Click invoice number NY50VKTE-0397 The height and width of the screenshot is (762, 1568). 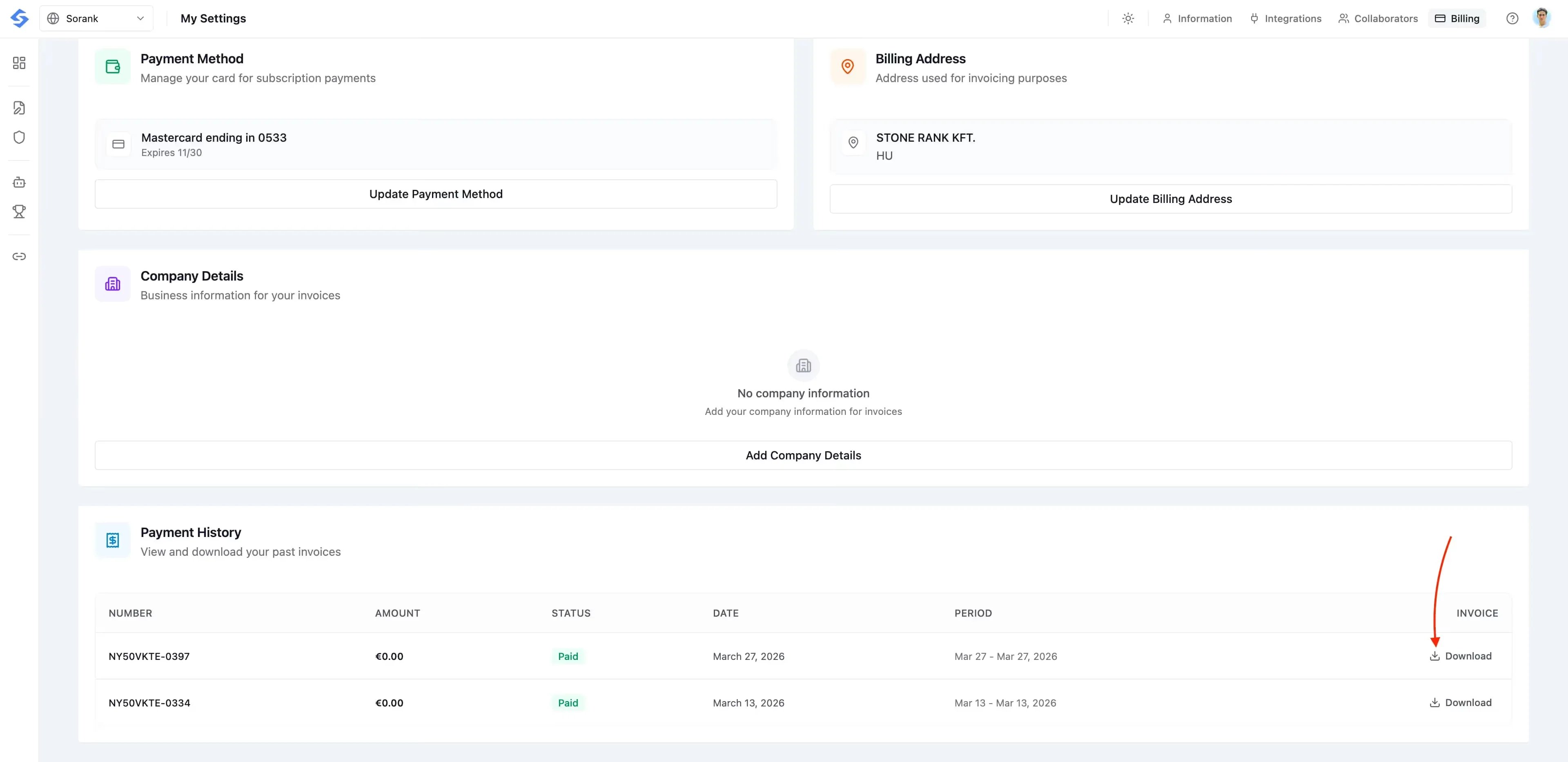point(149,656)
